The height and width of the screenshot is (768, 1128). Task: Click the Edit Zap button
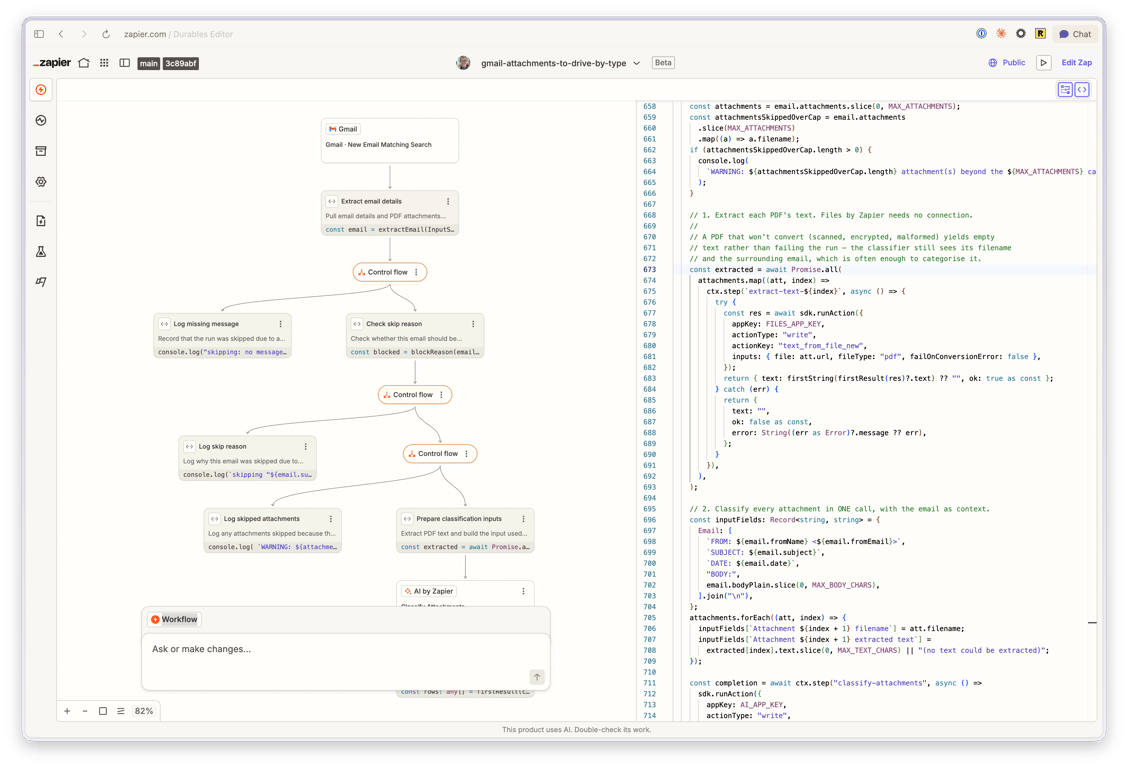(x=1076, y=63)
